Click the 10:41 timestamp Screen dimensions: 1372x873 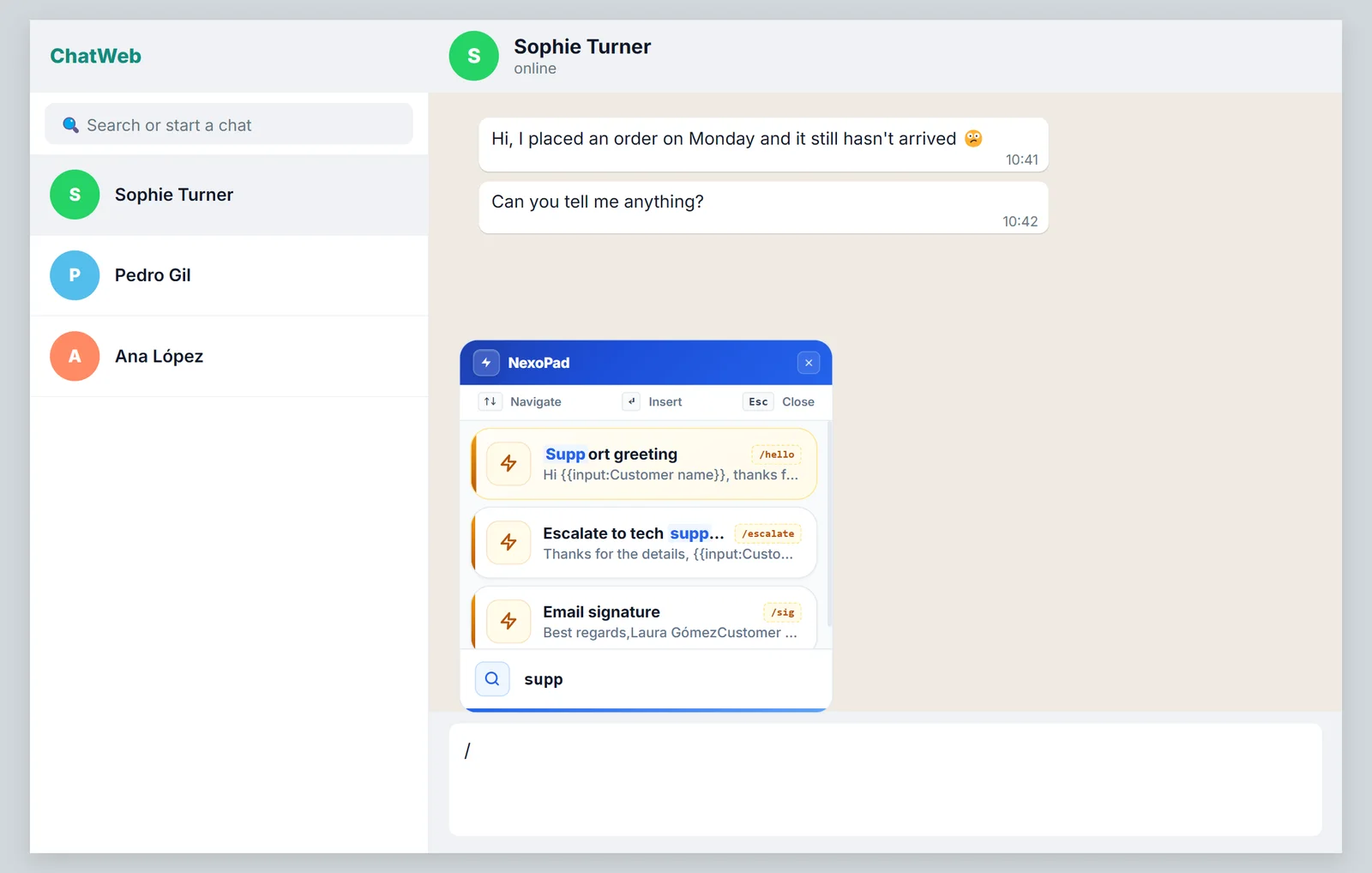tap(1021, 160)
